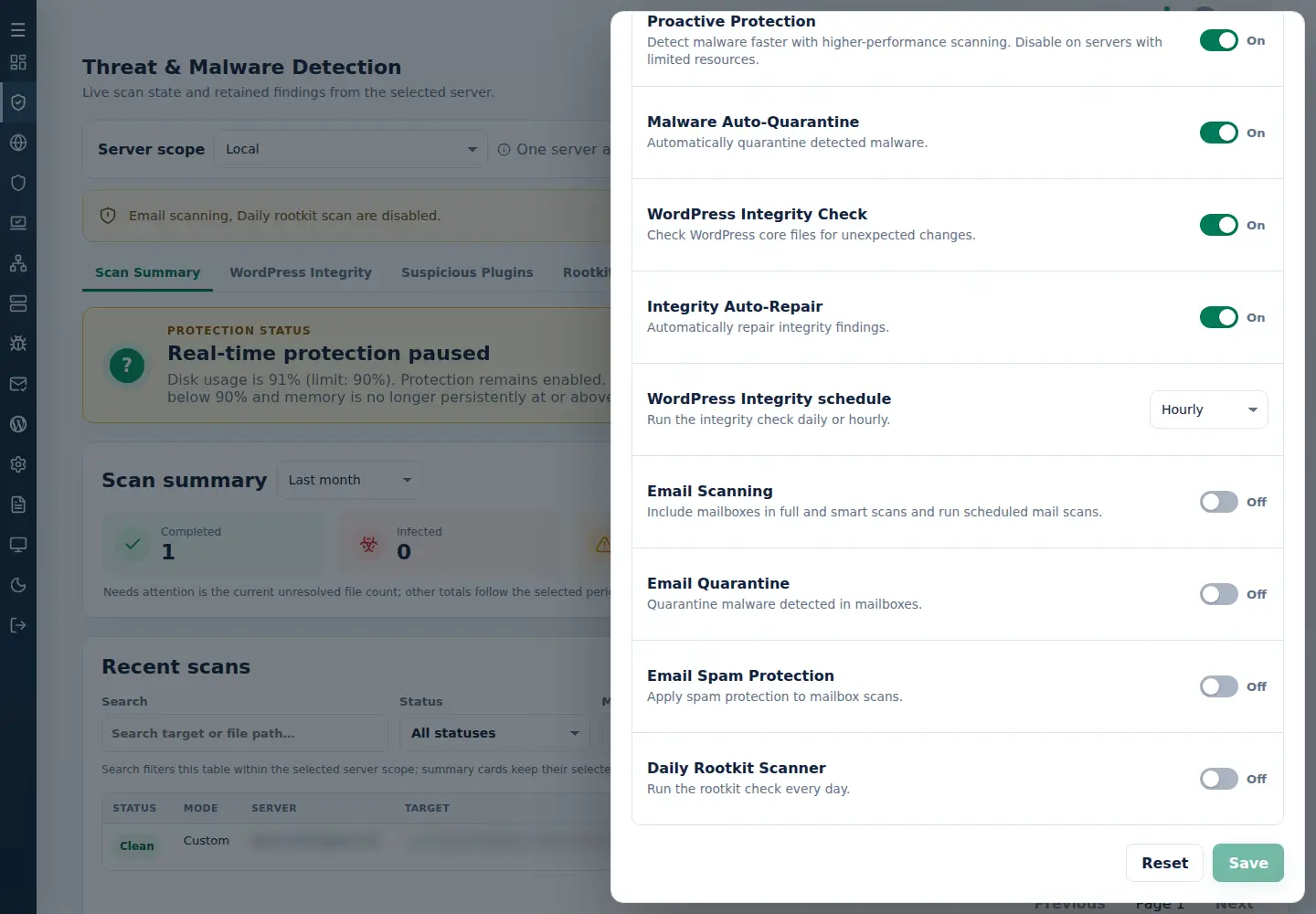Screen dimensions: 1316x914
Task: Click the Infected count card
Action: click(449, 543)
